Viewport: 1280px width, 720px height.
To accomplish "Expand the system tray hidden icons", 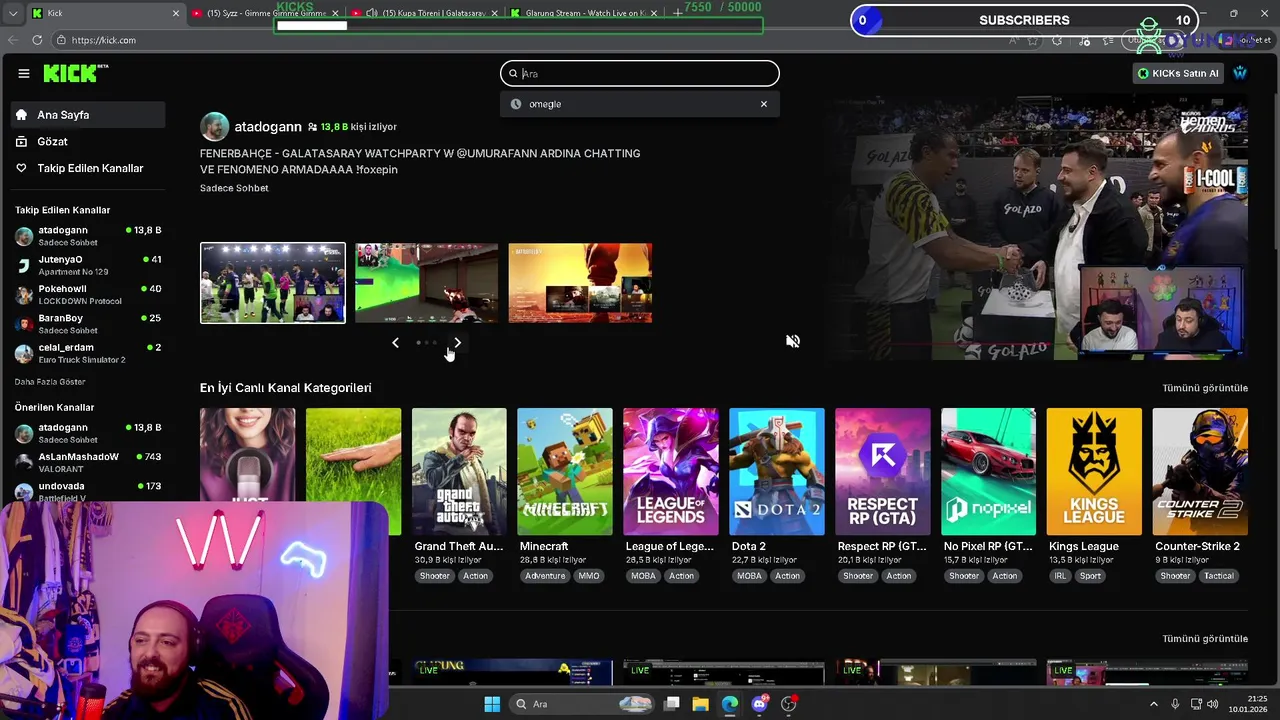I will (1153, 704).
